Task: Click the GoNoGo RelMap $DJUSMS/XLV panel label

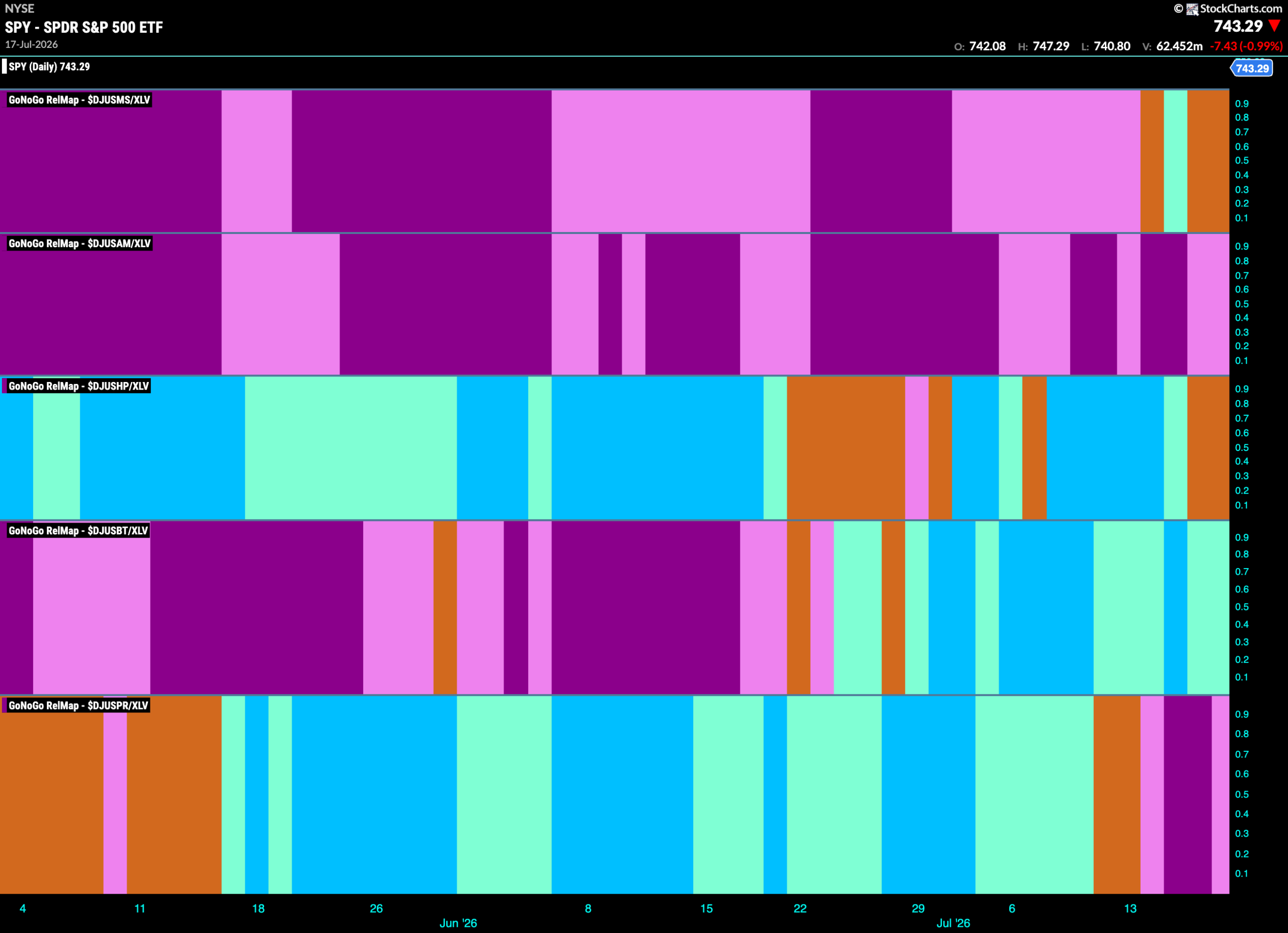Action: 79,100
